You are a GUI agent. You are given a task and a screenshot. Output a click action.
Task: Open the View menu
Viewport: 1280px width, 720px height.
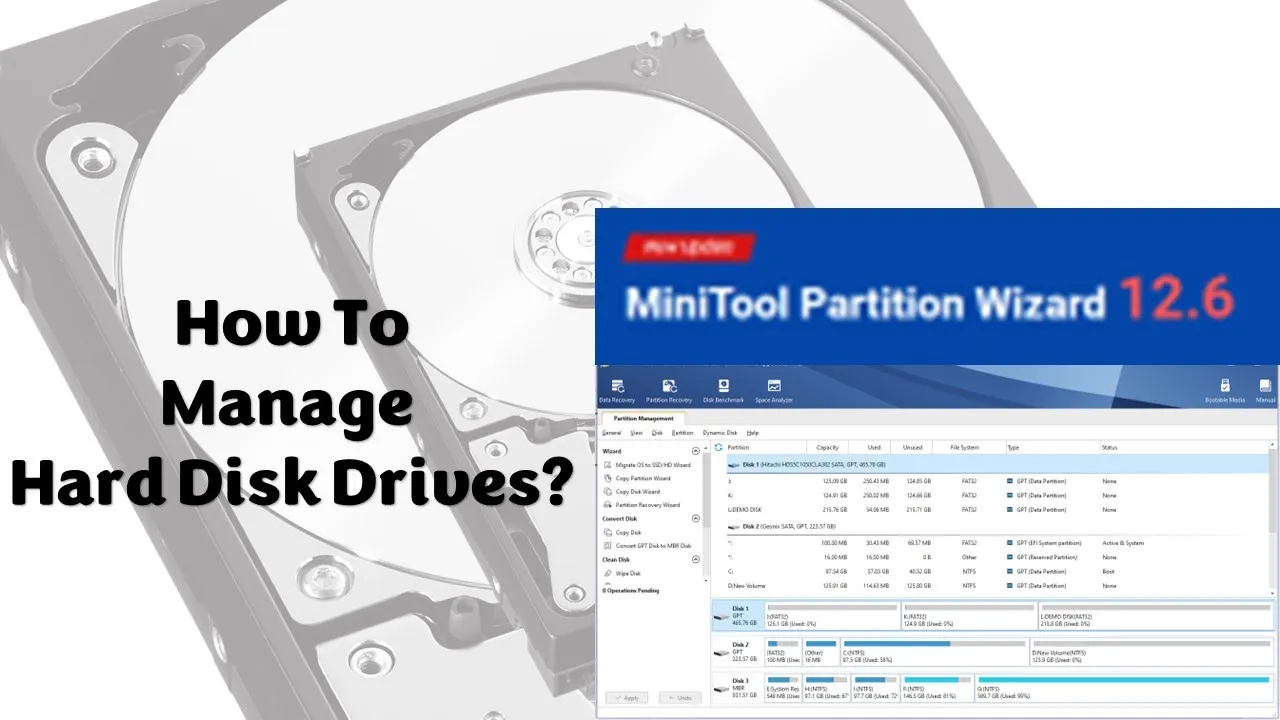point(636,432)
